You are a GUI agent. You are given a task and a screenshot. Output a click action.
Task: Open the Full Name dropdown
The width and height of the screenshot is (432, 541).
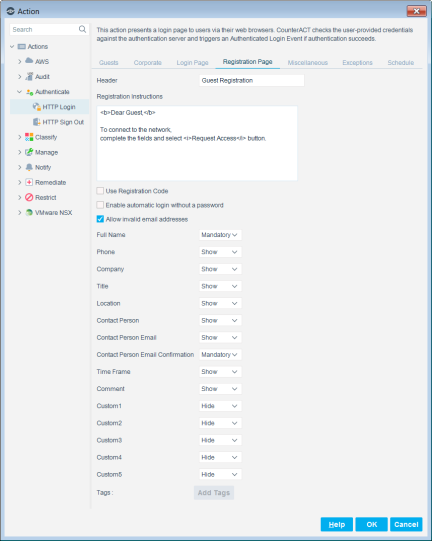(220, 235)
